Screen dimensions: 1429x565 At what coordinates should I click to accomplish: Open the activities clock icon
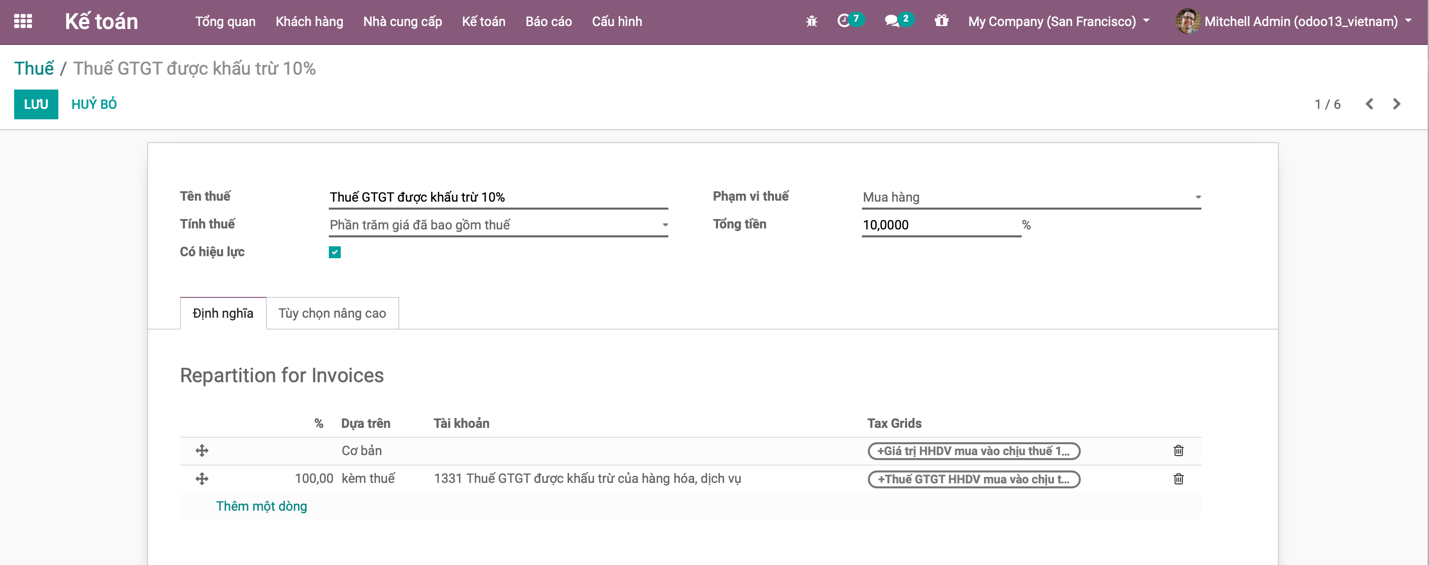[844, 21]
